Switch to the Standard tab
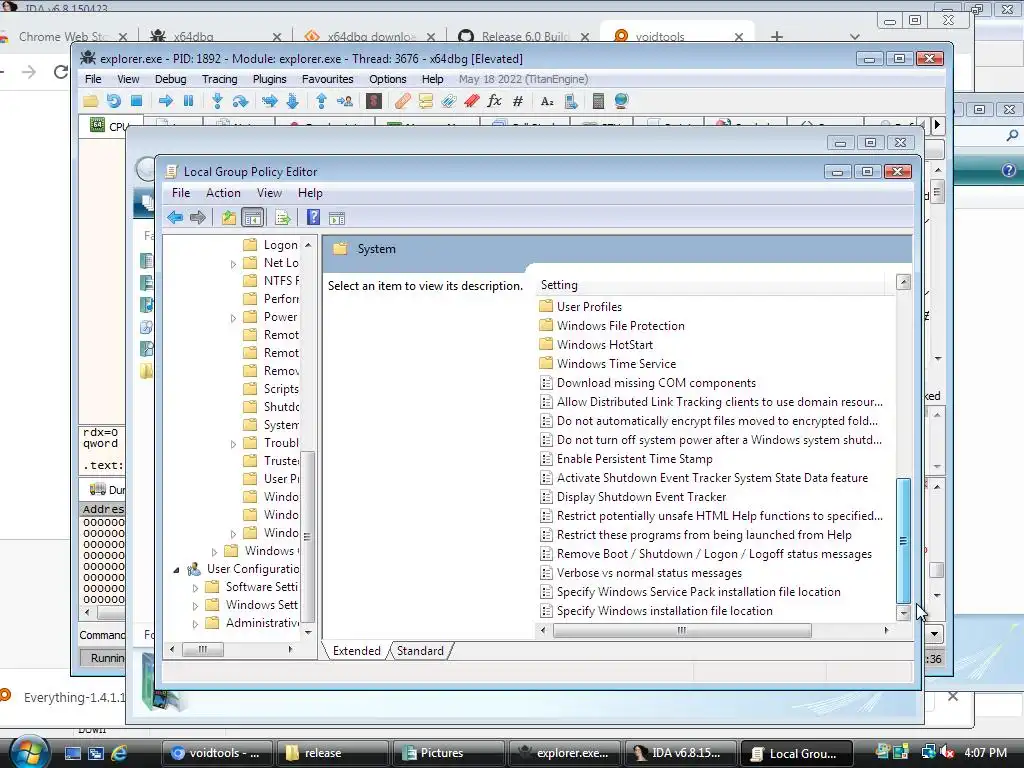1024x768 pixels. tap(420, 650)
